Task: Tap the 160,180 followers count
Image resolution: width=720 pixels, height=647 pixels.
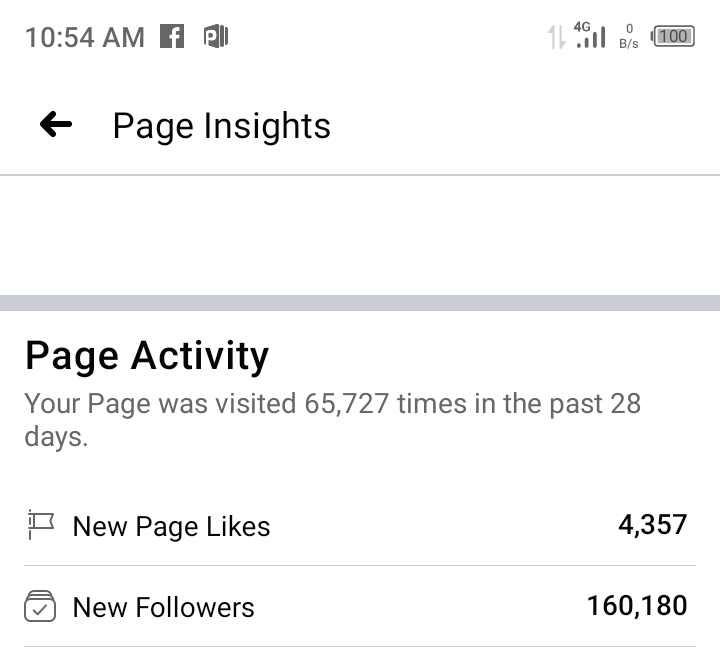Action: tap(637, 605)
